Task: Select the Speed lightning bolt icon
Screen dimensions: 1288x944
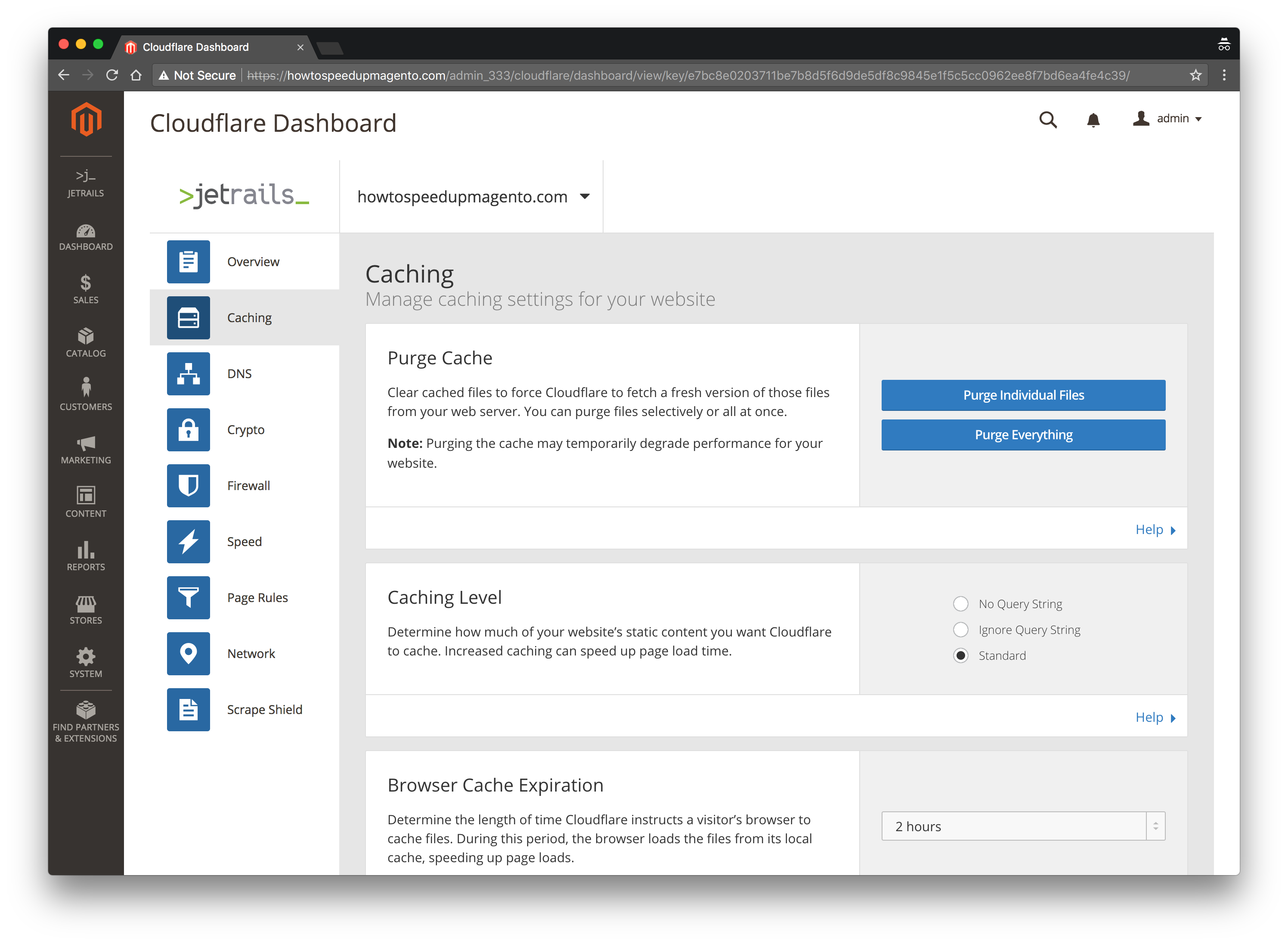Action: tap(188, 542)
